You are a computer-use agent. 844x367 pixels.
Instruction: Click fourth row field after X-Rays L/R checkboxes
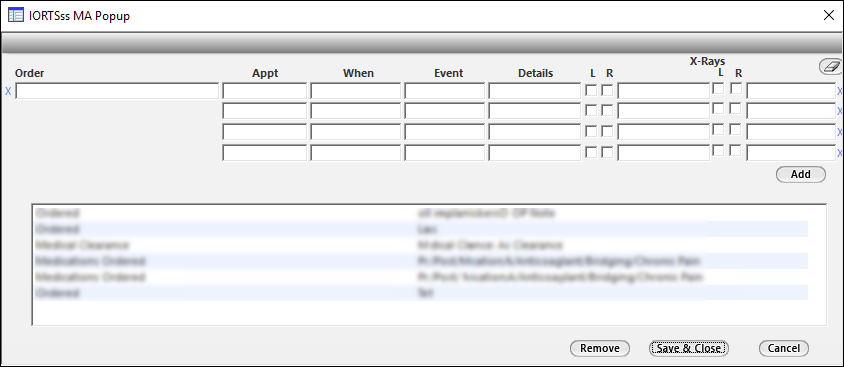(791, 153)
